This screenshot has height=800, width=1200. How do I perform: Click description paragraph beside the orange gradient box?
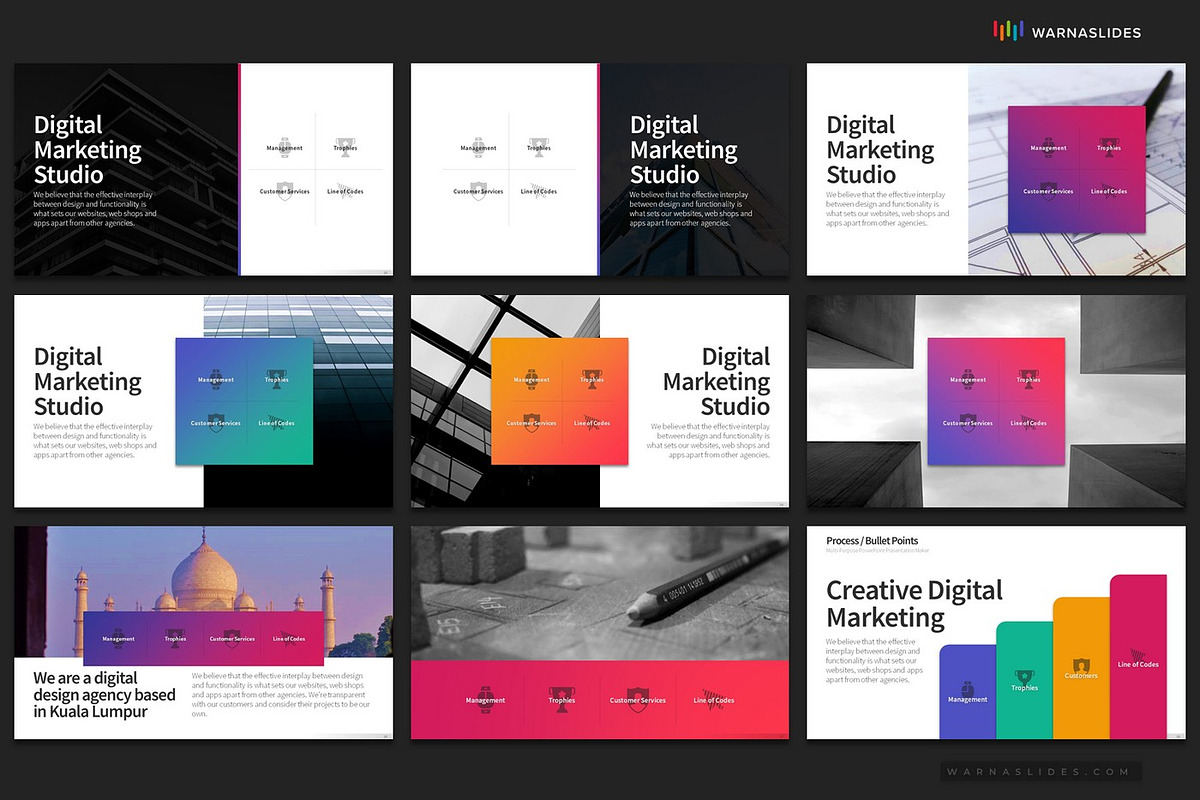tap(709, 441)
